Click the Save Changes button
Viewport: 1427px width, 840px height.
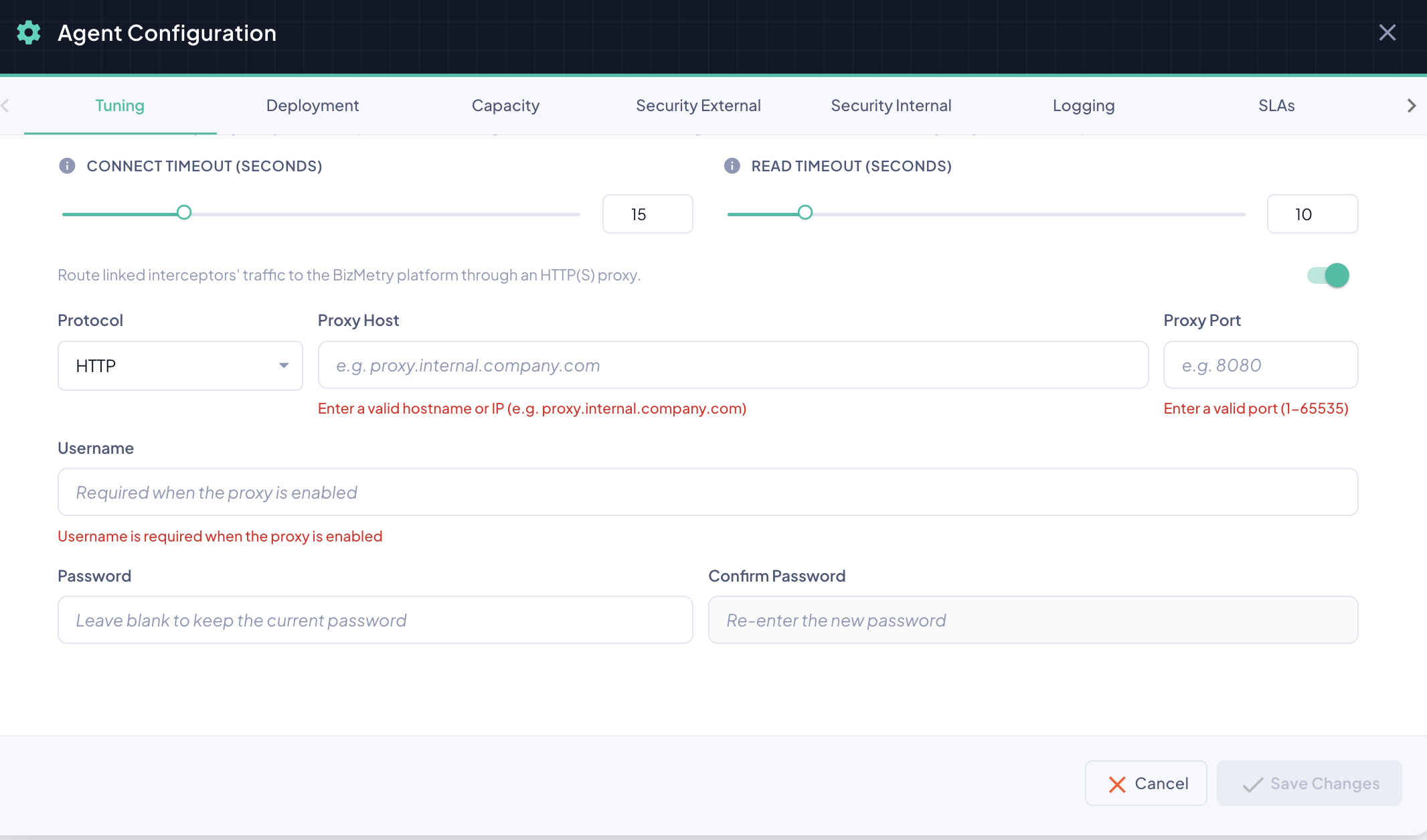pyautogui.click(x=1309, y=783)
